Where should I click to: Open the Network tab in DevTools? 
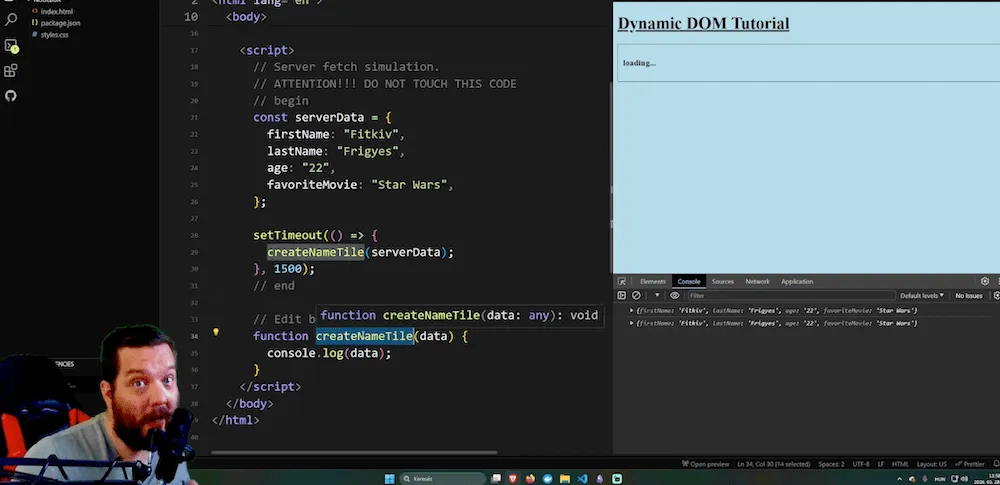coord(757,281)
